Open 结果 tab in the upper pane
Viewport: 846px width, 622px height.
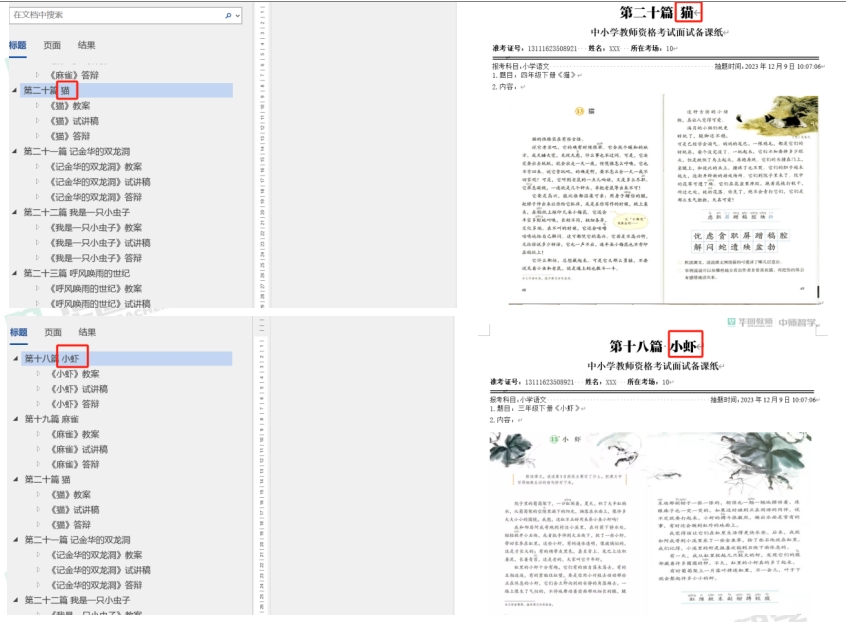click(x=87, y=45)
